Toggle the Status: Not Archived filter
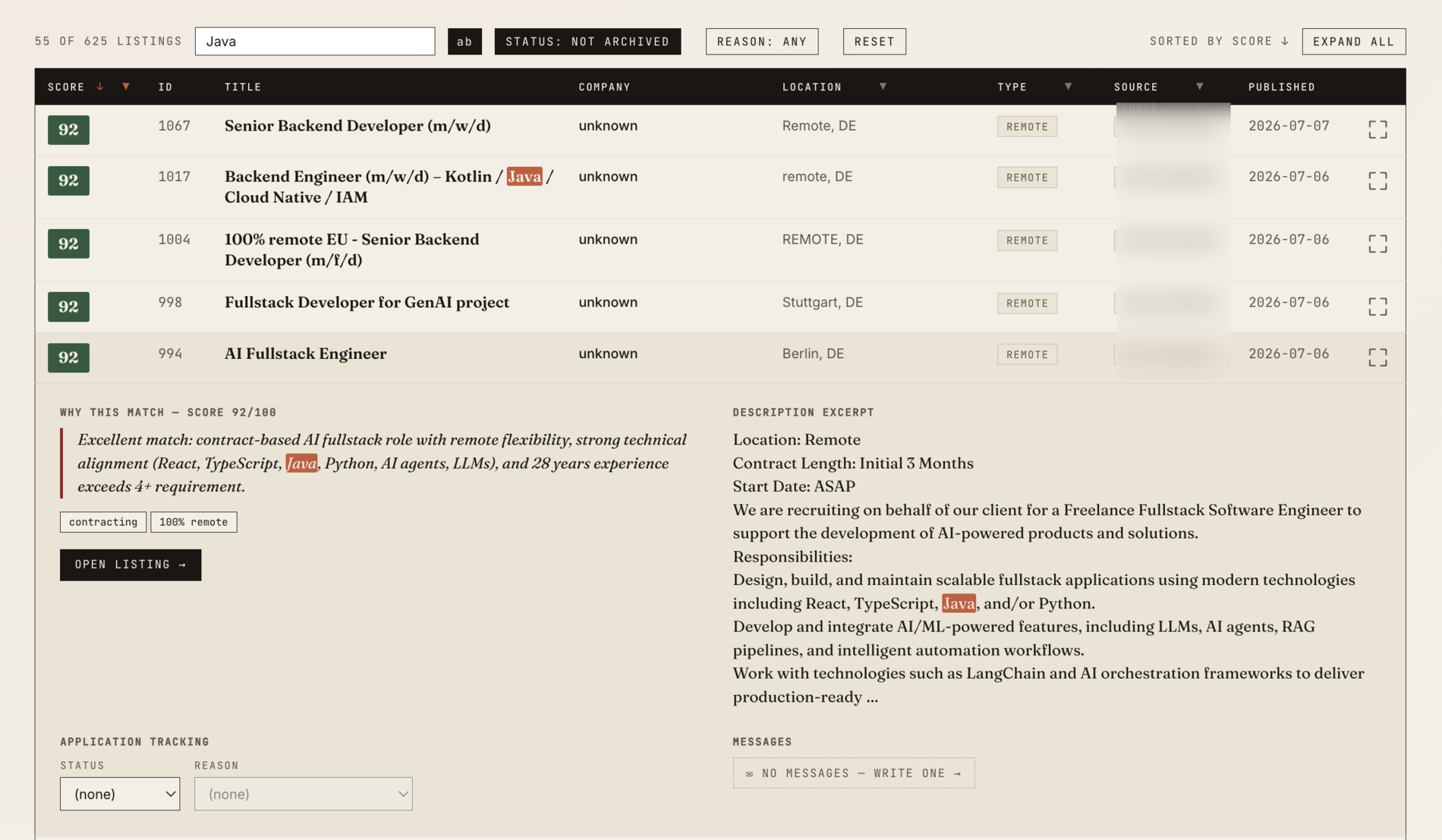This screenshot has width=1442, height=840. (x=587, y=41)
